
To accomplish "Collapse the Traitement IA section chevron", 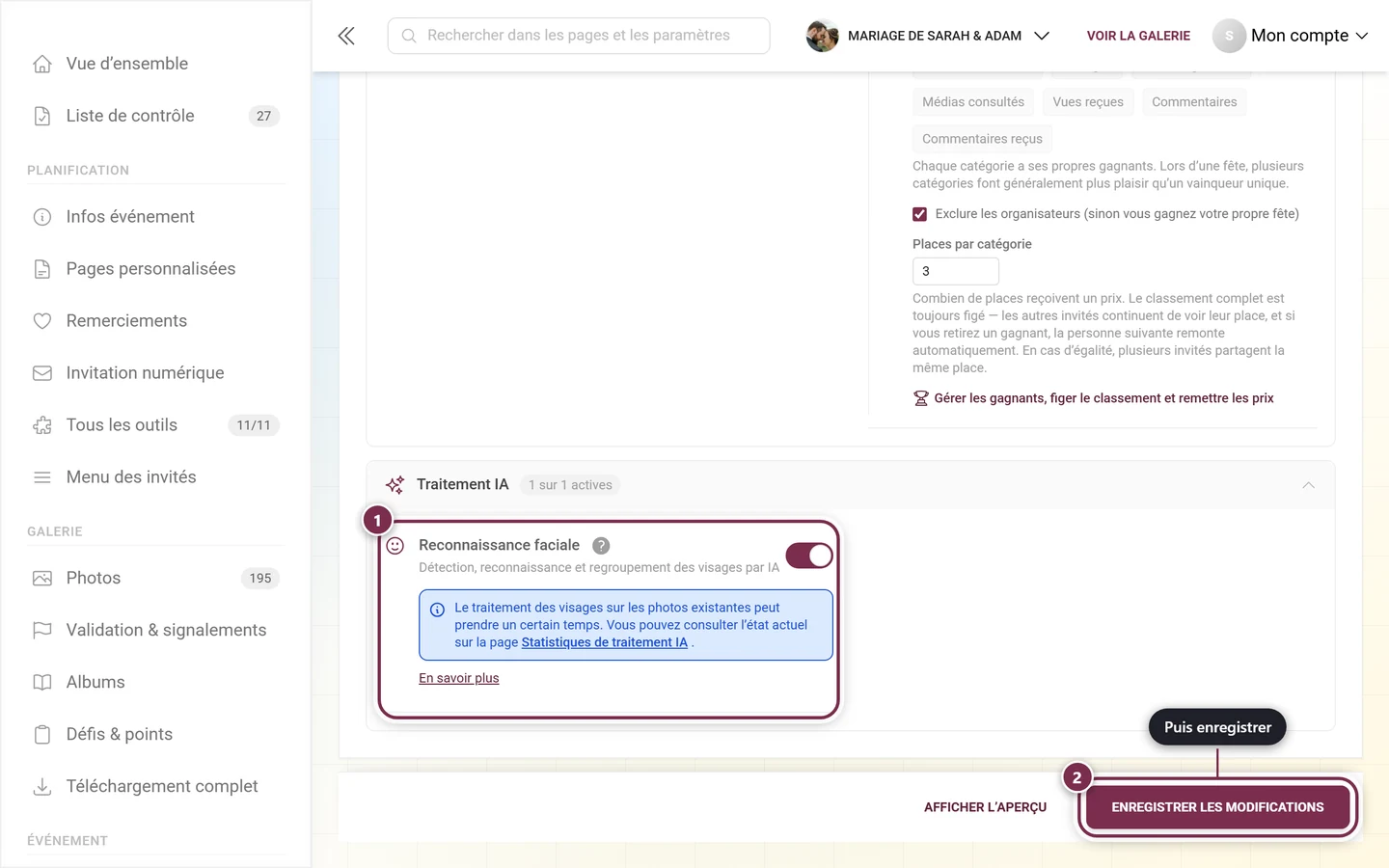I will [x=1309, y=485].
